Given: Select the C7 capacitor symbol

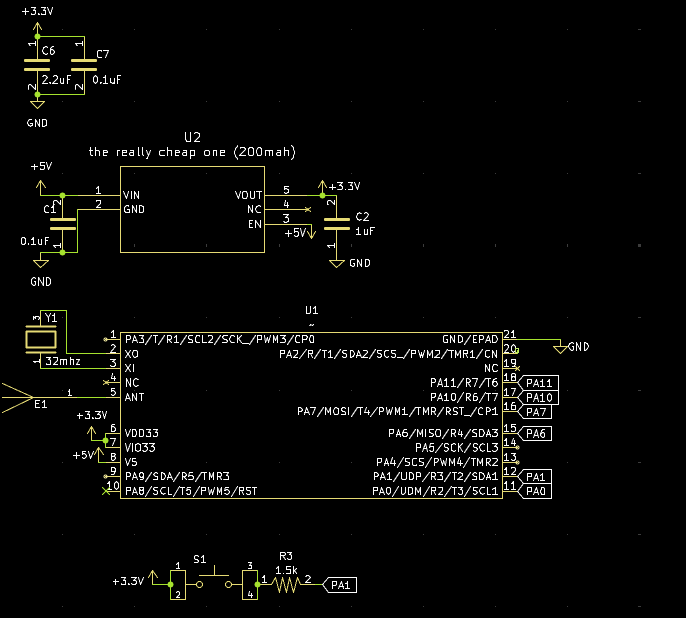Looking at the screenshot, I should tap(84, 65).
